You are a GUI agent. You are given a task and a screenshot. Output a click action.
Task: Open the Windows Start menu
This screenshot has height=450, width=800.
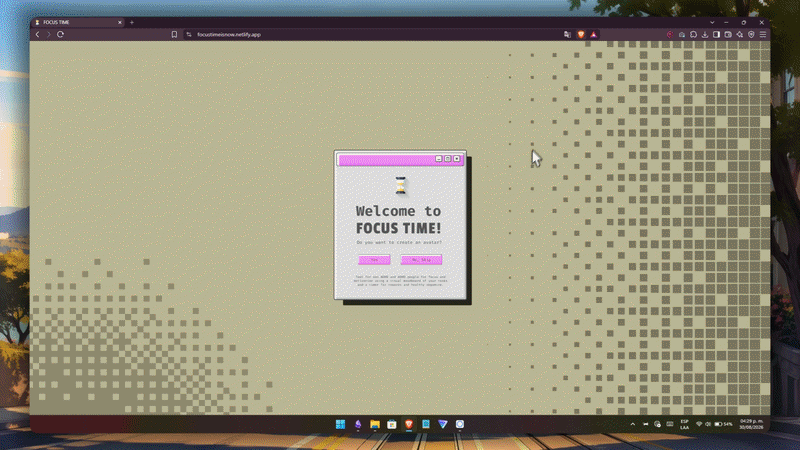coord(340,424)
